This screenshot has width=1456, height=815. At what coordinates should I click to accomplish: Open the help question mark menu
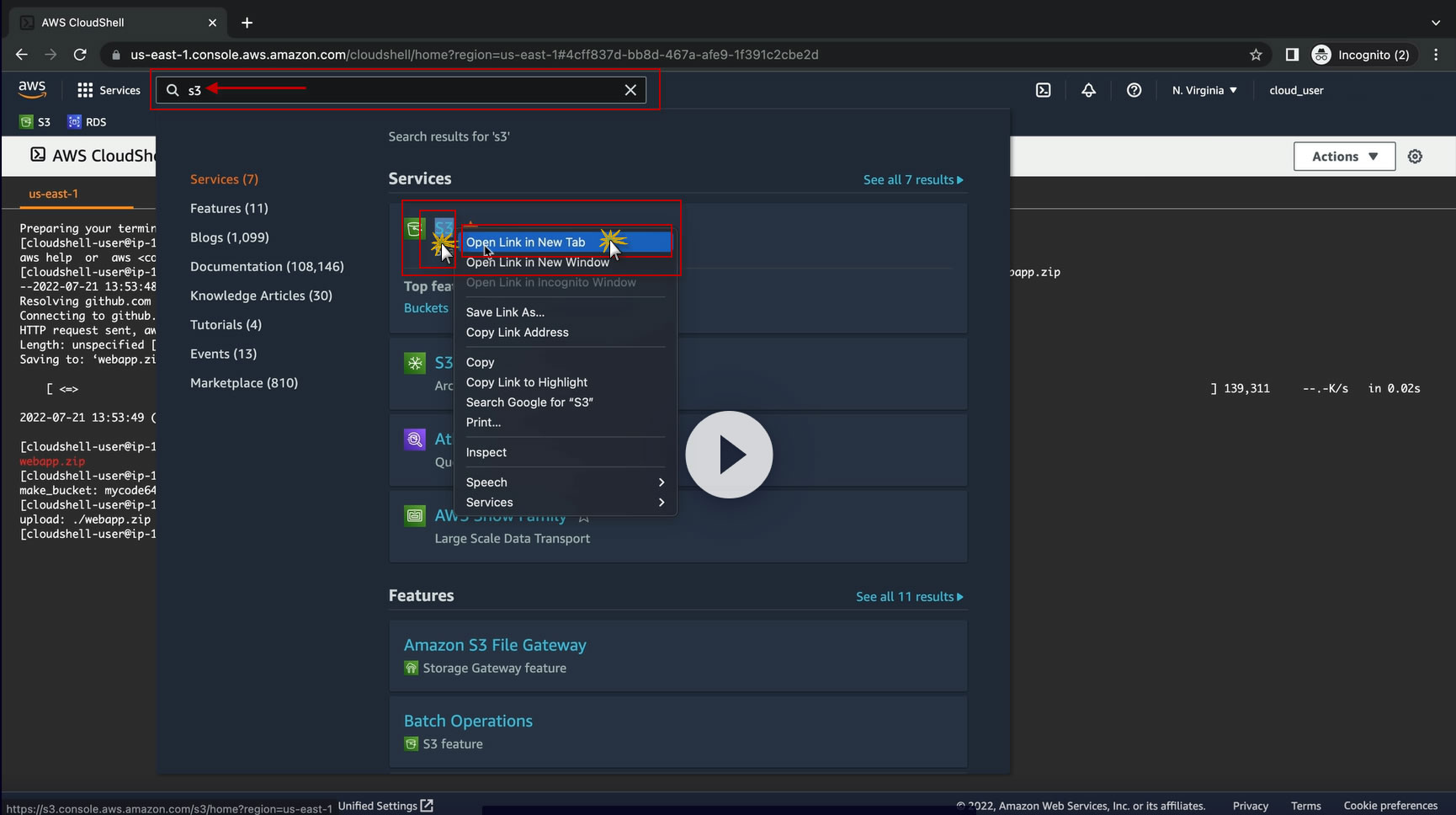pyautogui.click(x=1134, y=90)
